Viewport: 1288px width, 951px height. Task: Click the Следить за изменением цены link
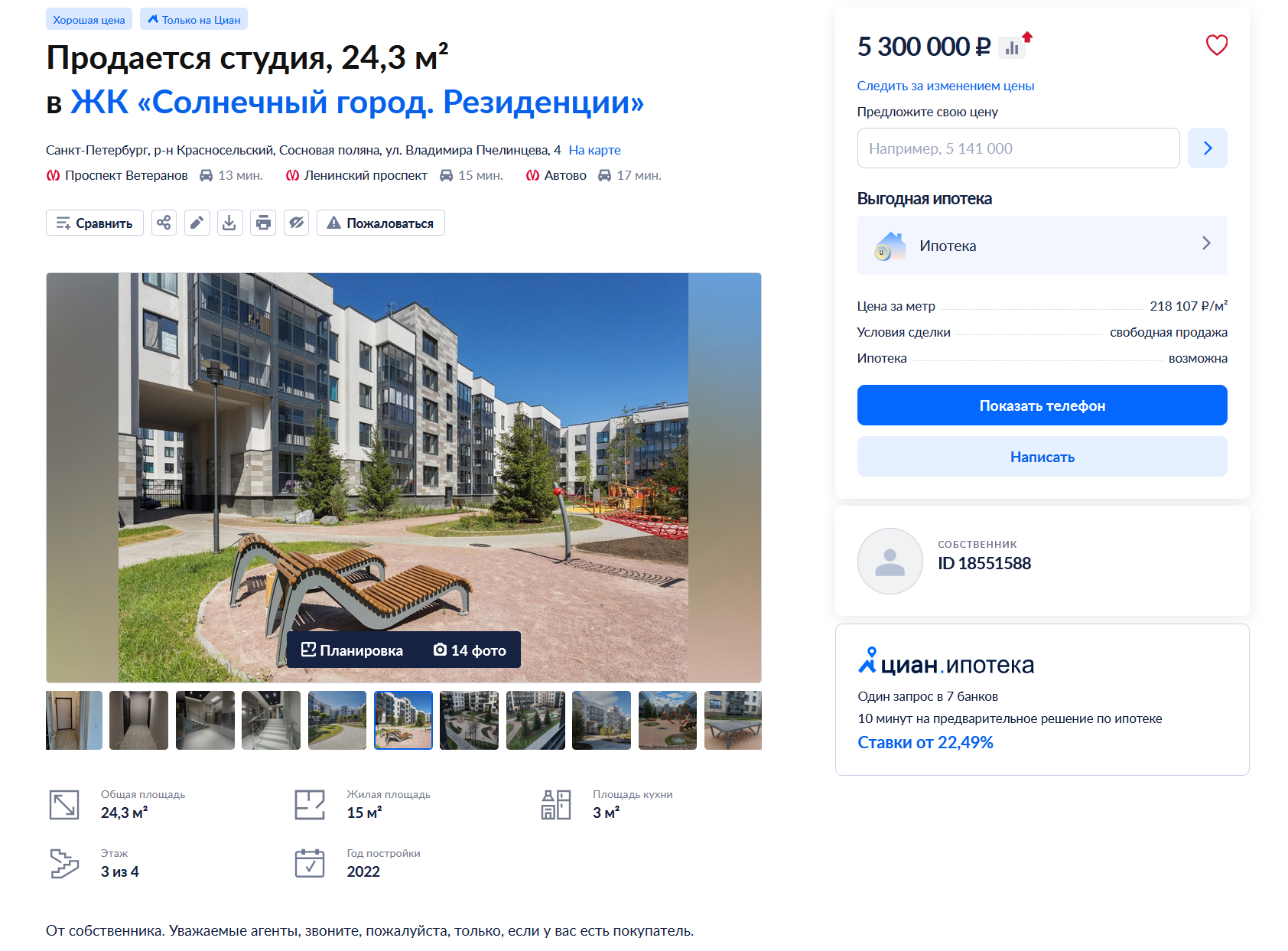pyautogui.click(x=945, y=86)
